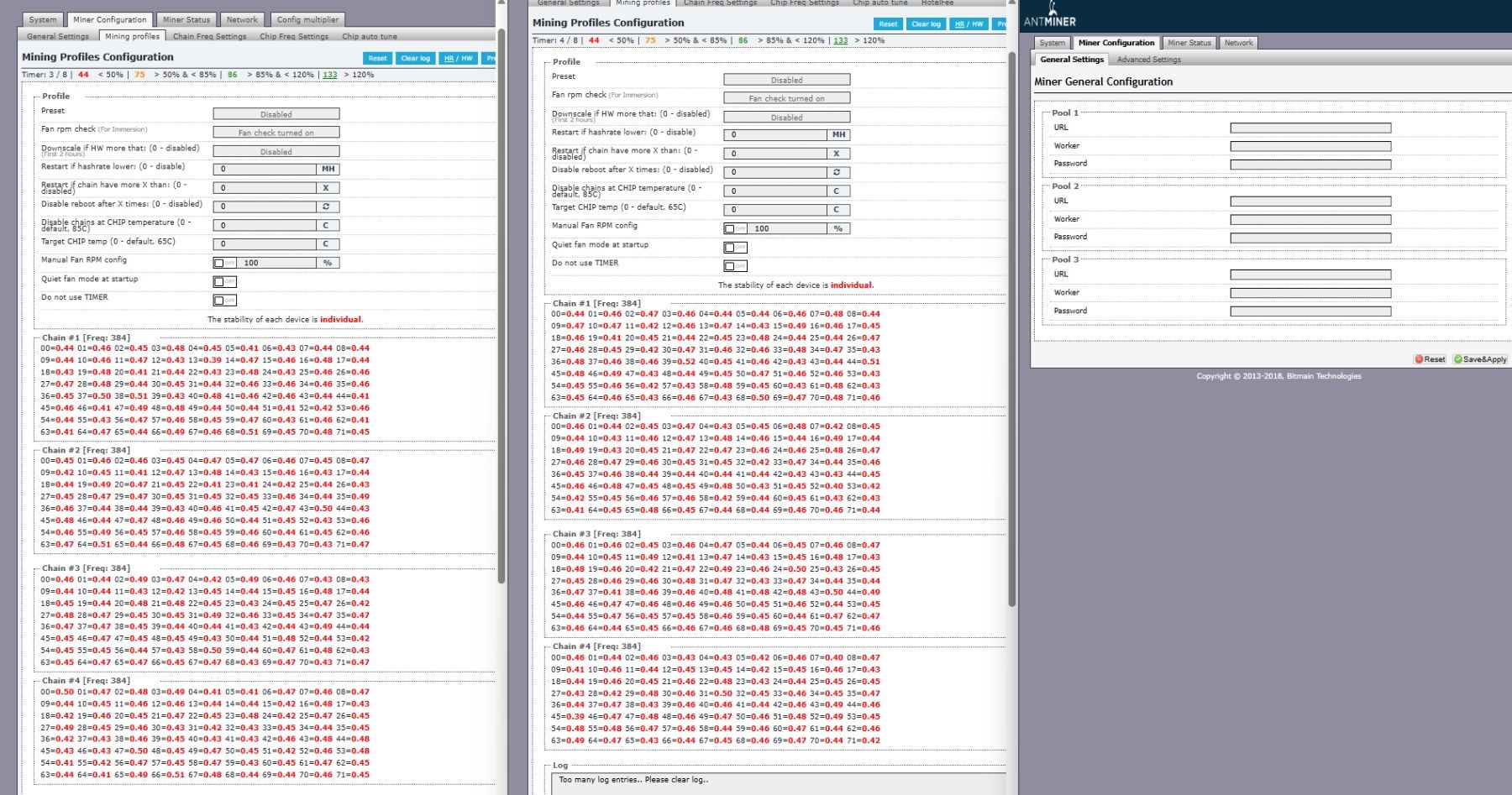
Task: Click the log text box in middle window
Action: click(779, 783)
